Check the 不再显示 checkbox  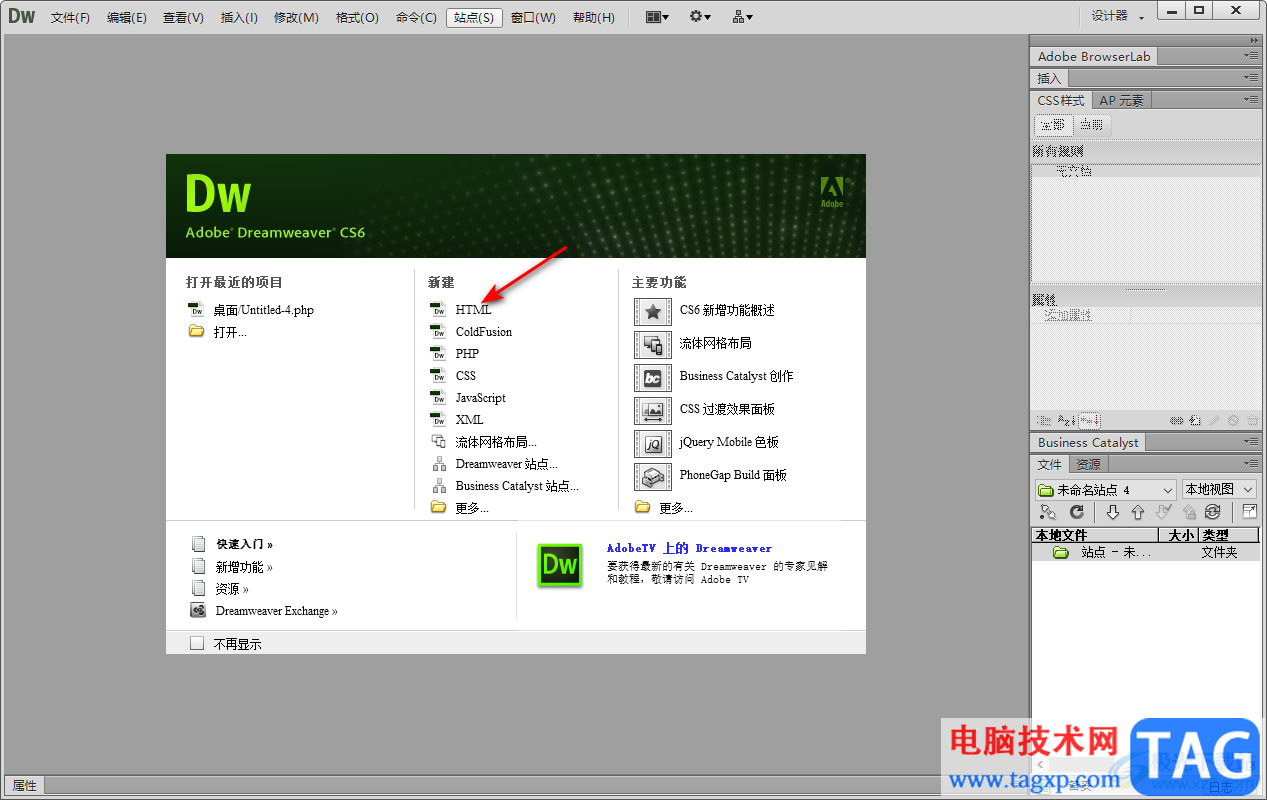point(197,644)
